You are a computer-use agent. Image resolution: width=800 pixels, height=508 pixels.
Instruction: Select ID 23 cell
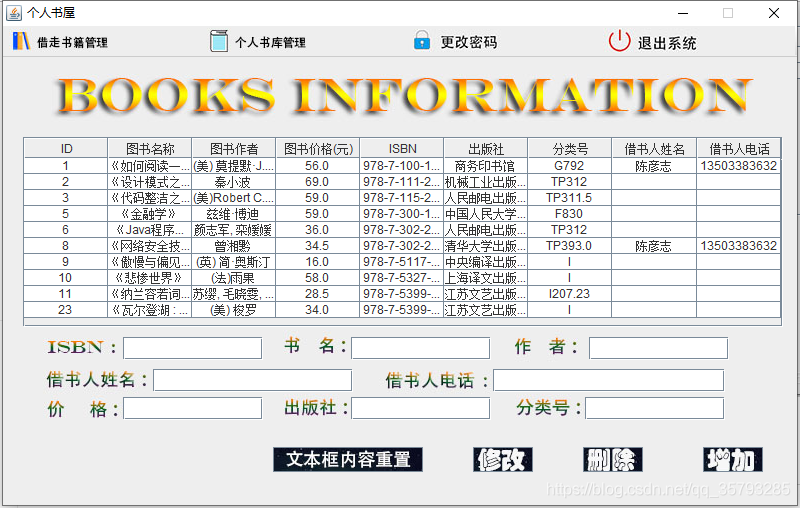click(66, 310)
